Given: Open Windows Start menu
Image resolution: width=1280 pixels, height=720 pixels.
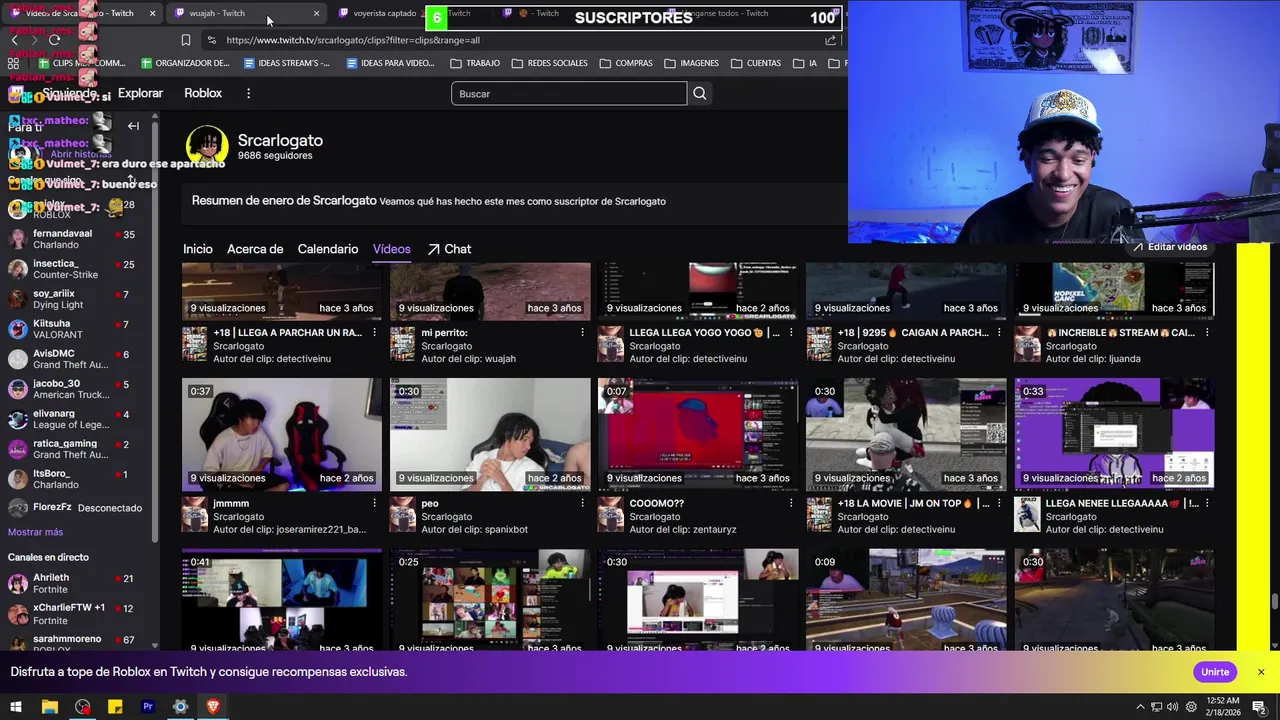Looking at the screenshot, I should coord(16,707).
